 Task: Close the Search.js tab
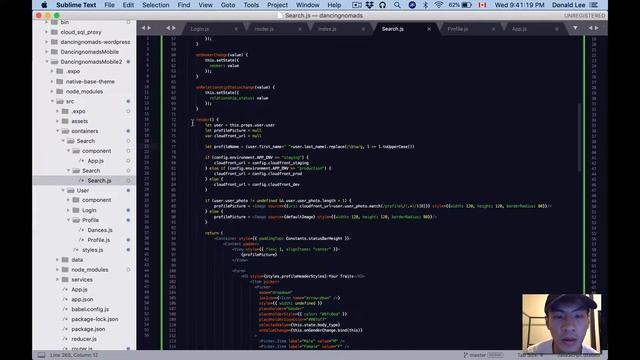coord(429,29)
